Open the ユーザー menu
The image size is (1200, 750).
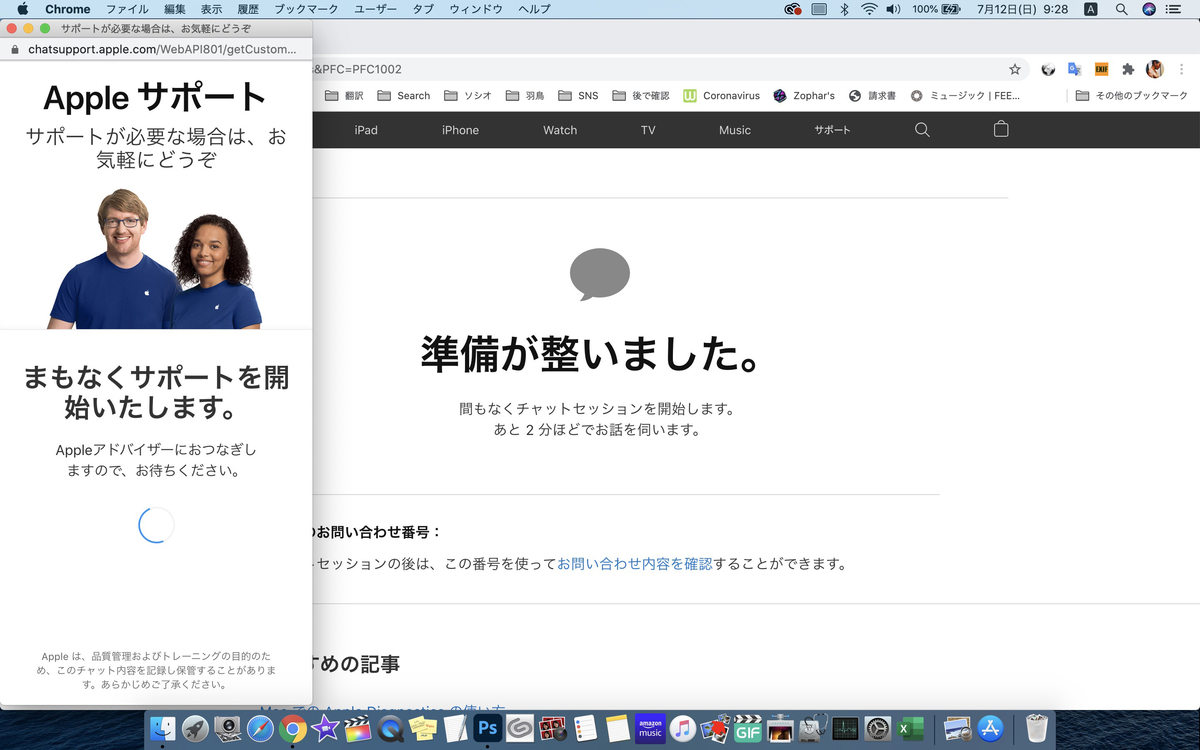[x=376, y=9]
